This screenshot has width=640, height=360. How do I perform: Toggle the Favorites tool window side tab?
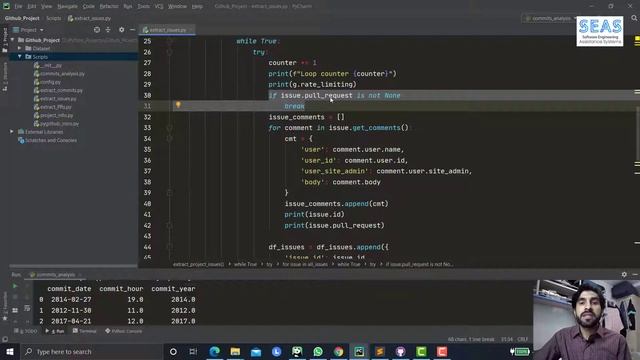pos(5,306)
